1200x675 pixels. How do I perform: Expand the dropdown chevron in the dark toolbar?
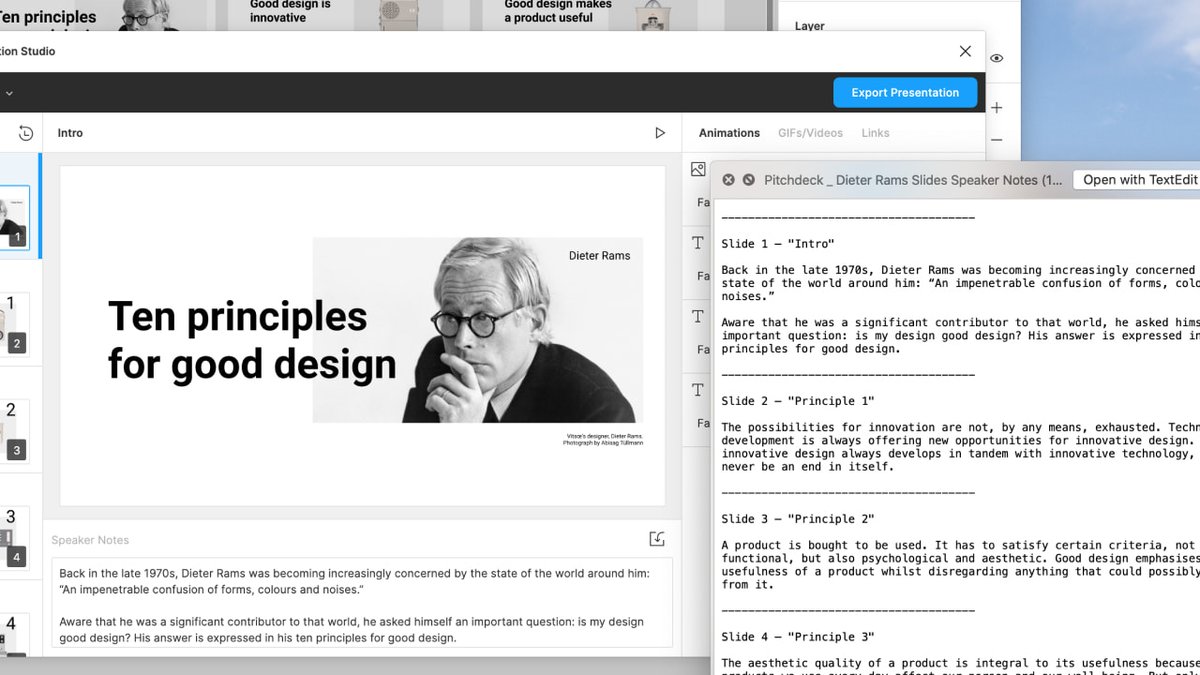click(x=9, y=93)
